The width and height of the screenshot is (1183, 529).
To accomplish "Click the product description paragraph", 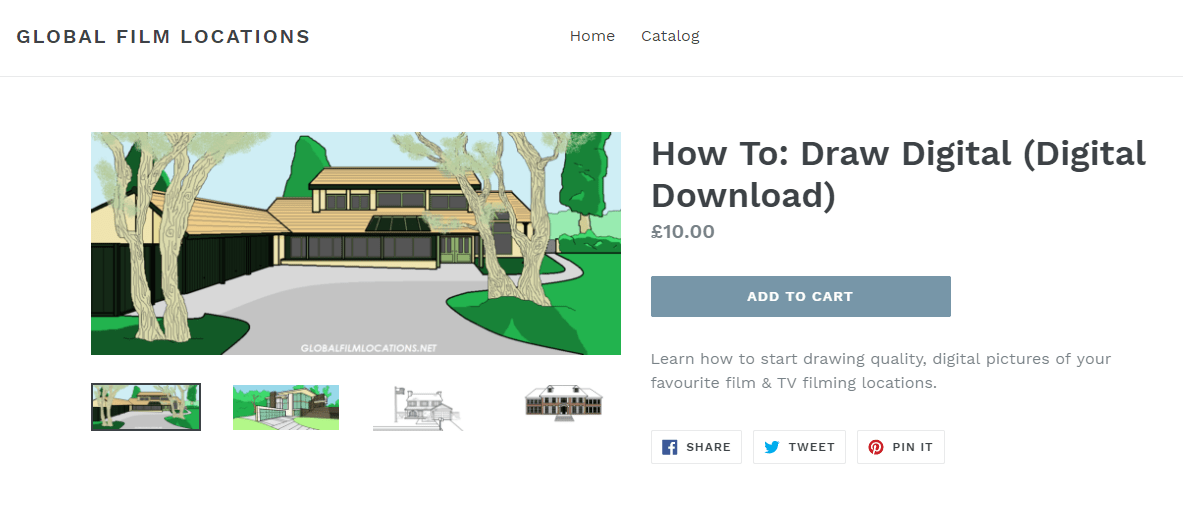I will click(880, 371).
